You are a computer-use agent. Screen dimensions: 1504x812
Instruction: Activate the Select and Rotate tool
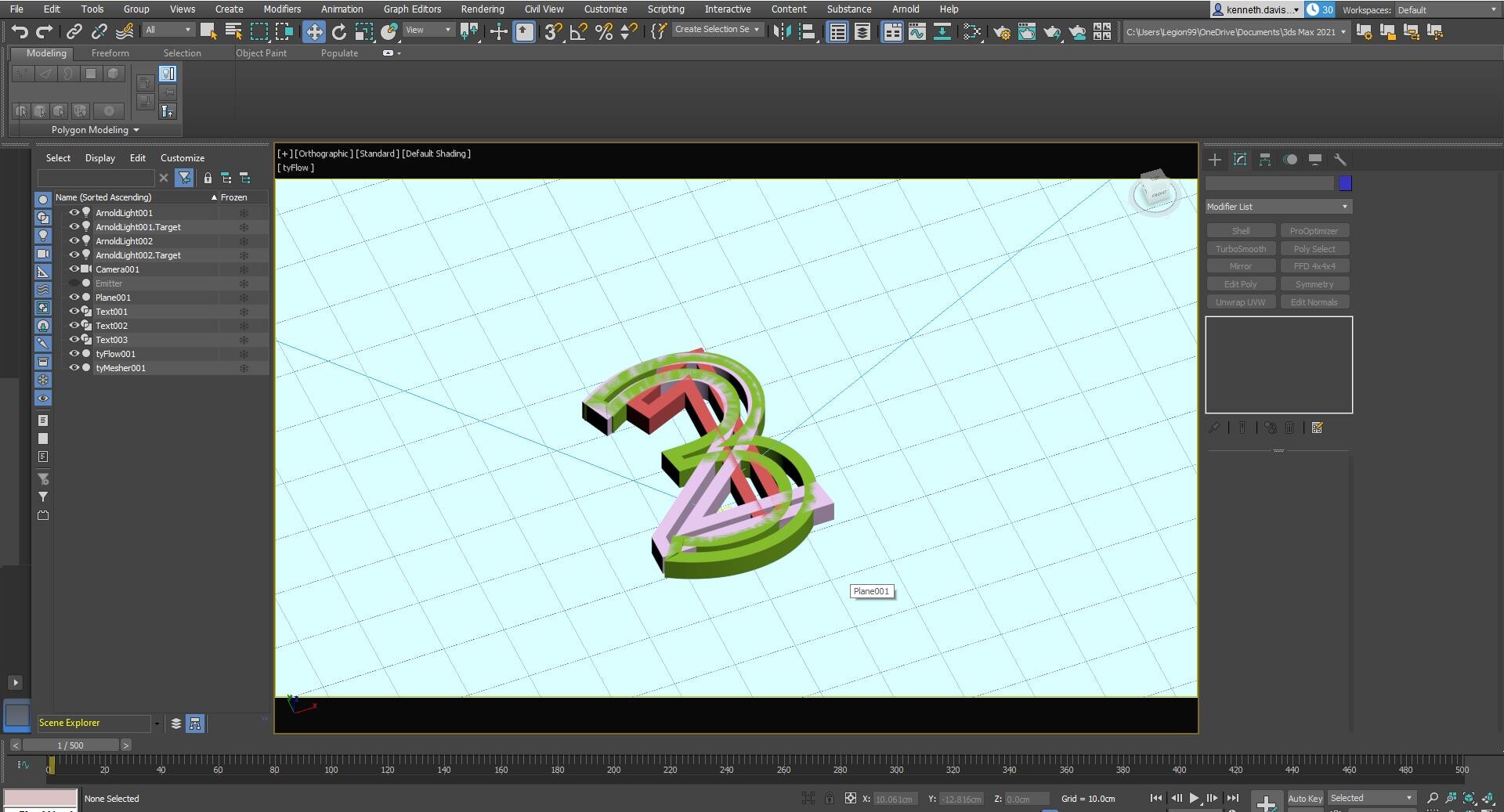click(x=338, y=31)
